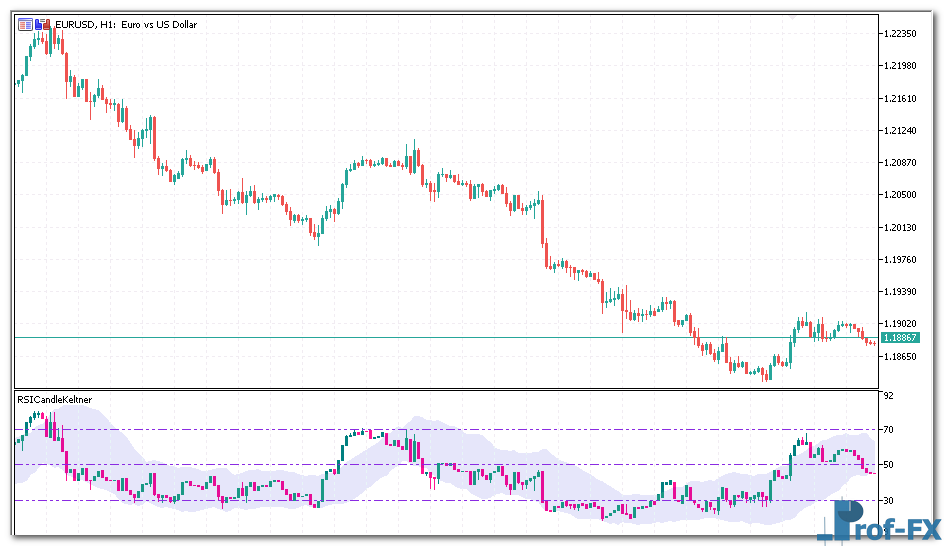
Task: Click the 1.19390 price scale label
Action: click(900, 292)
